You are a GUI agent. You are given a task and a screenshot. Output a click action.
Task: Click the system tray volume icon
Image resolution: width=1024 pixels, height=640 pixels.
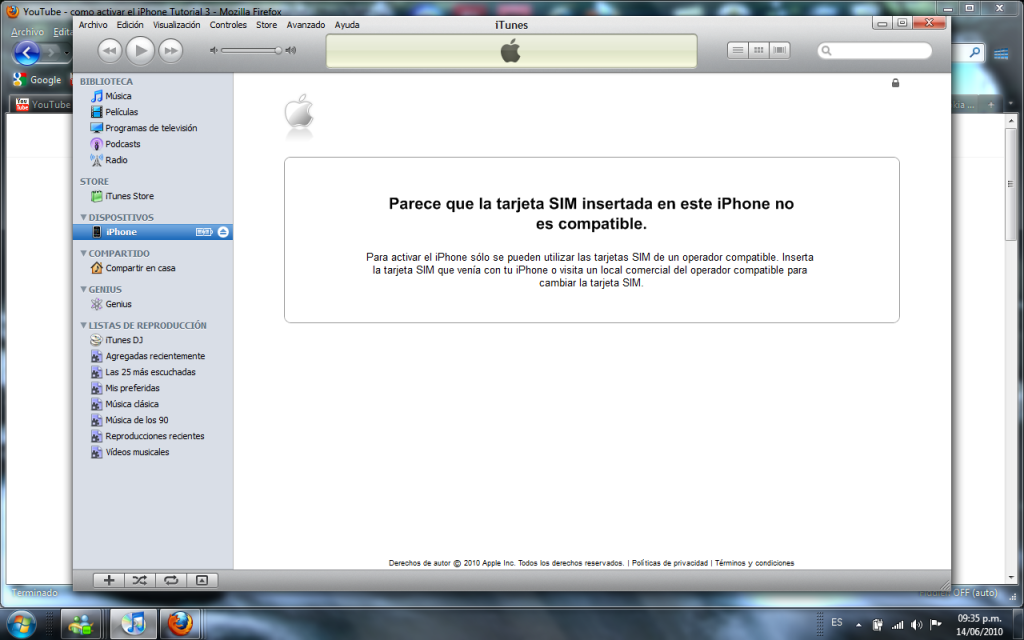point(916,625)
